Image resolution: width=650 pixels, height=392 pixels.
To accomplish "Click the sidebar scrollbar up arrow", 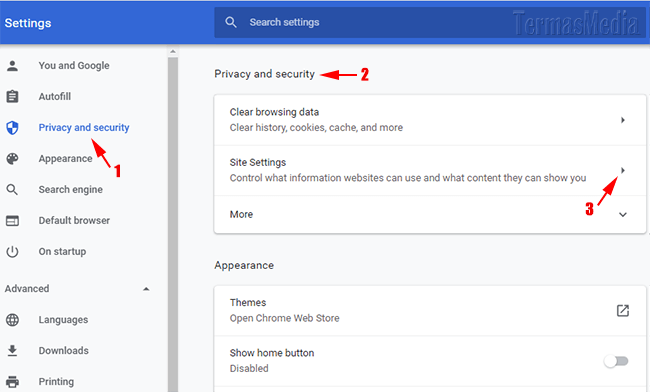I will 173,52.
